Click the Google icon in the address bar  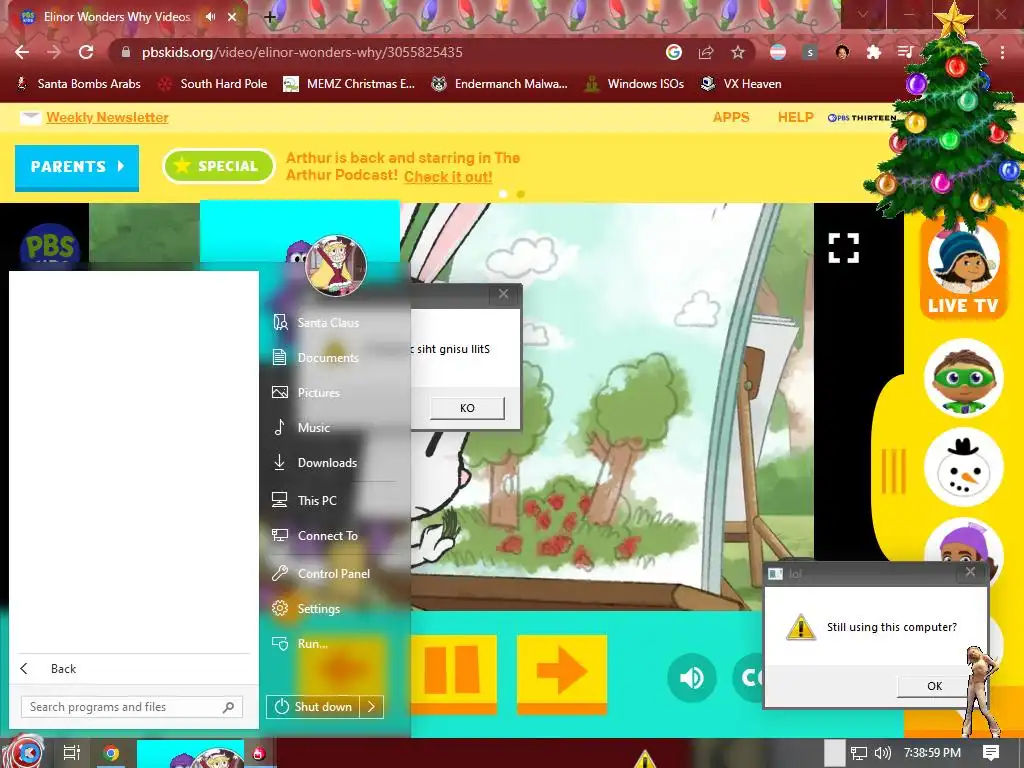tap(674, 52)
